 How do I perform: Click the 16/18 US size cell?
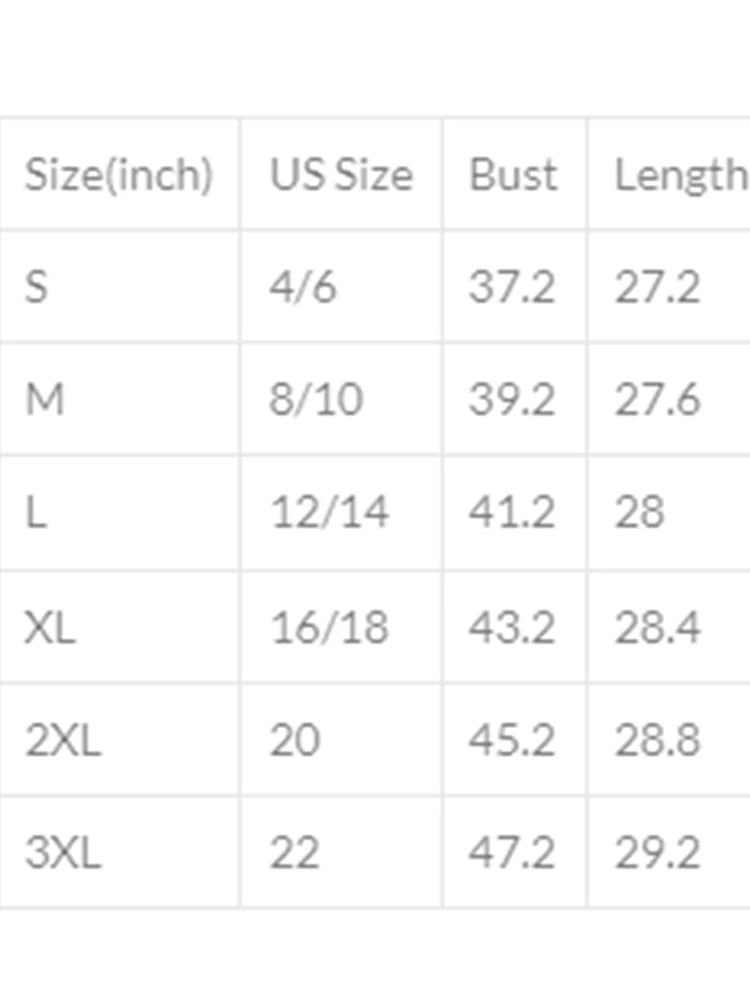click(329, 628)
